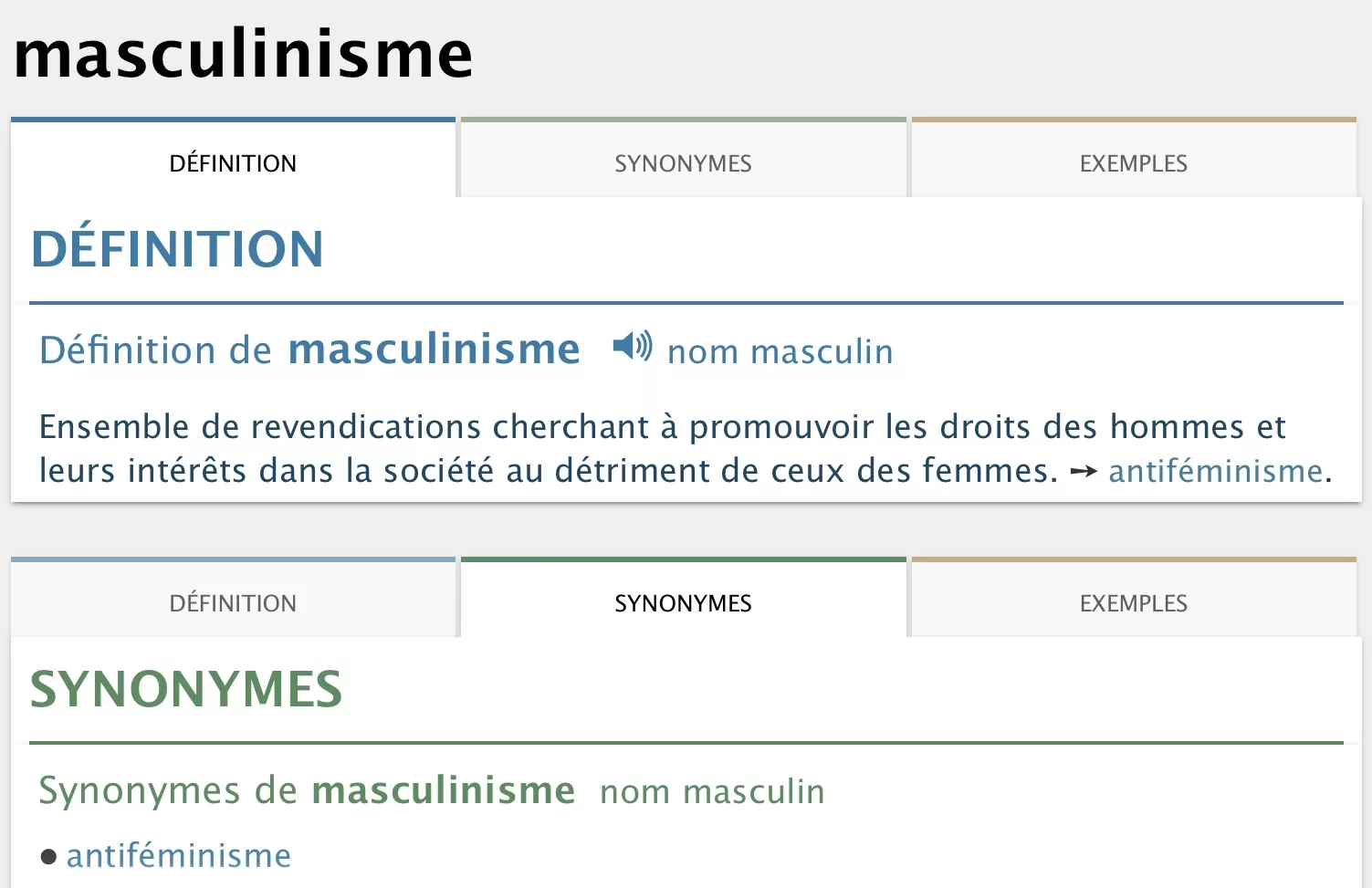
Task: Follow the antiféminisme link in the definition text
Action: (1215, 471)
